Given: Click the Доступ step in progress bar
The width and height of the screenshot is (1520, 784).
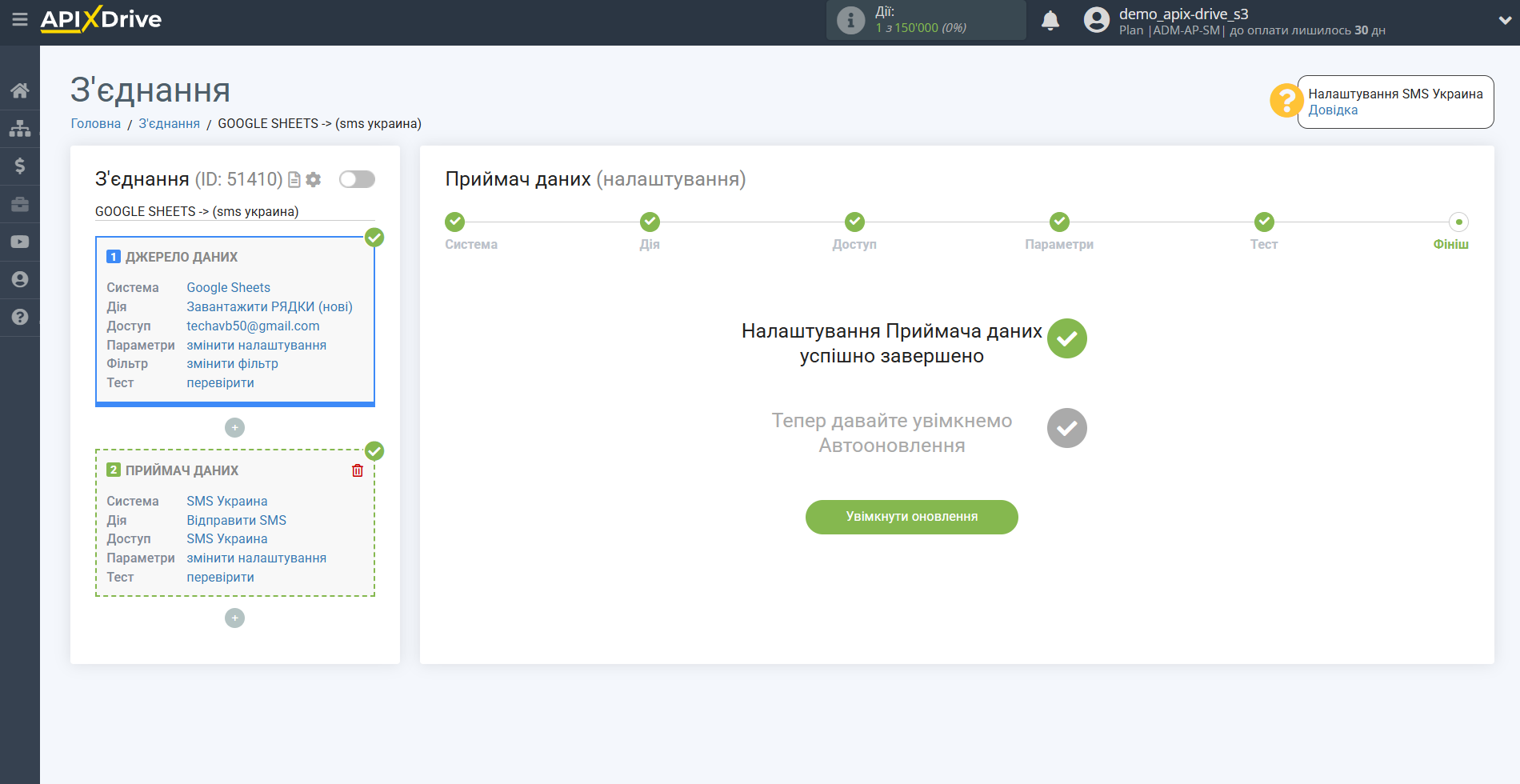Looking at the screenshot, I should coord(854,222).
